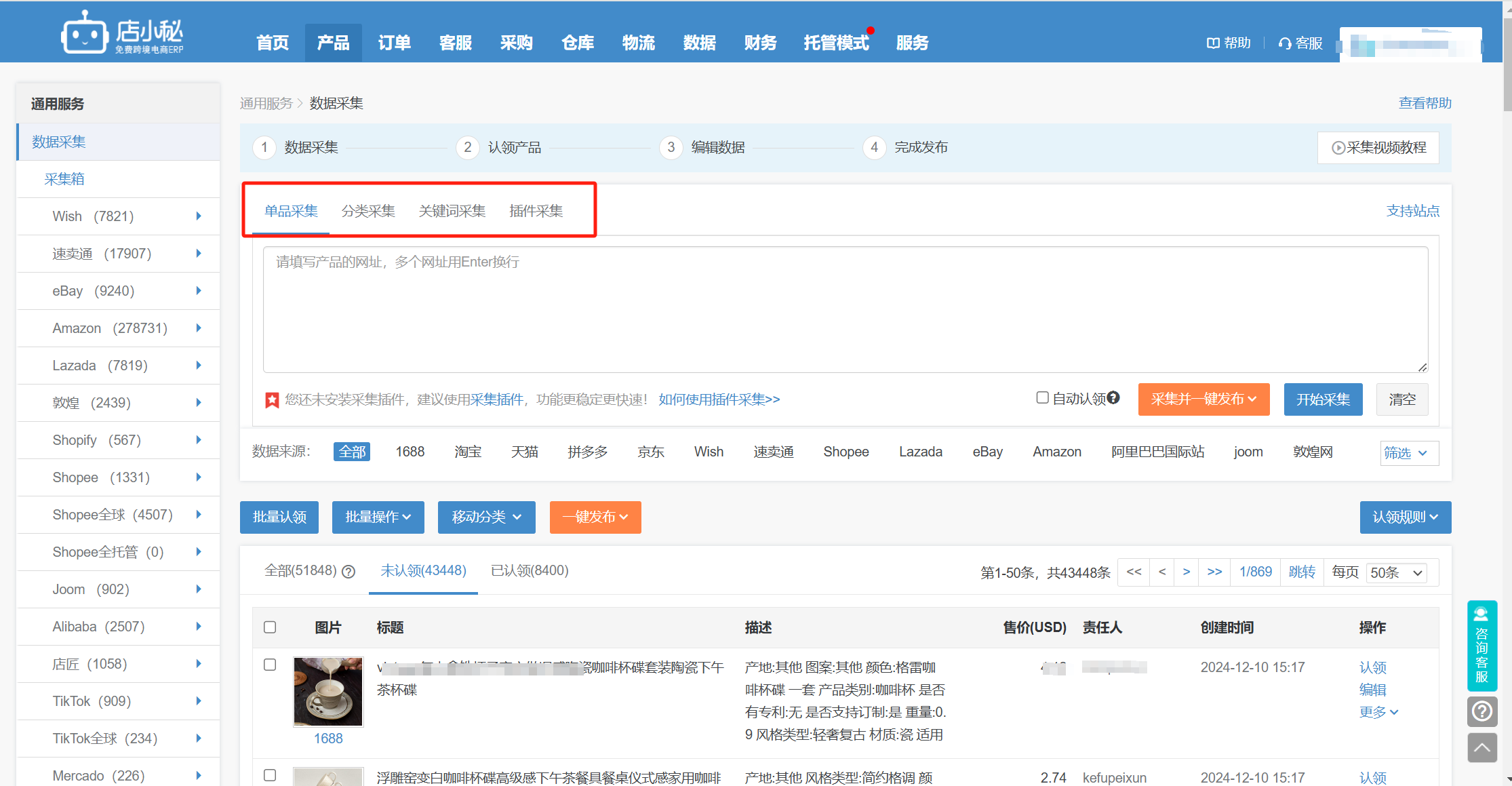
Task: Click the 店小秘 robot logo
Action: tap(85, 32)
